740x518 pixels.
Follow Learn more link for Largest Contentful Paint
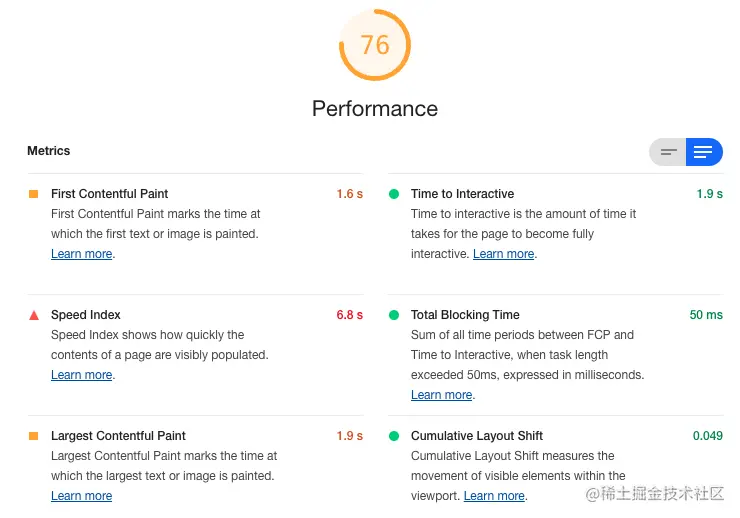[x=81, y=496]
